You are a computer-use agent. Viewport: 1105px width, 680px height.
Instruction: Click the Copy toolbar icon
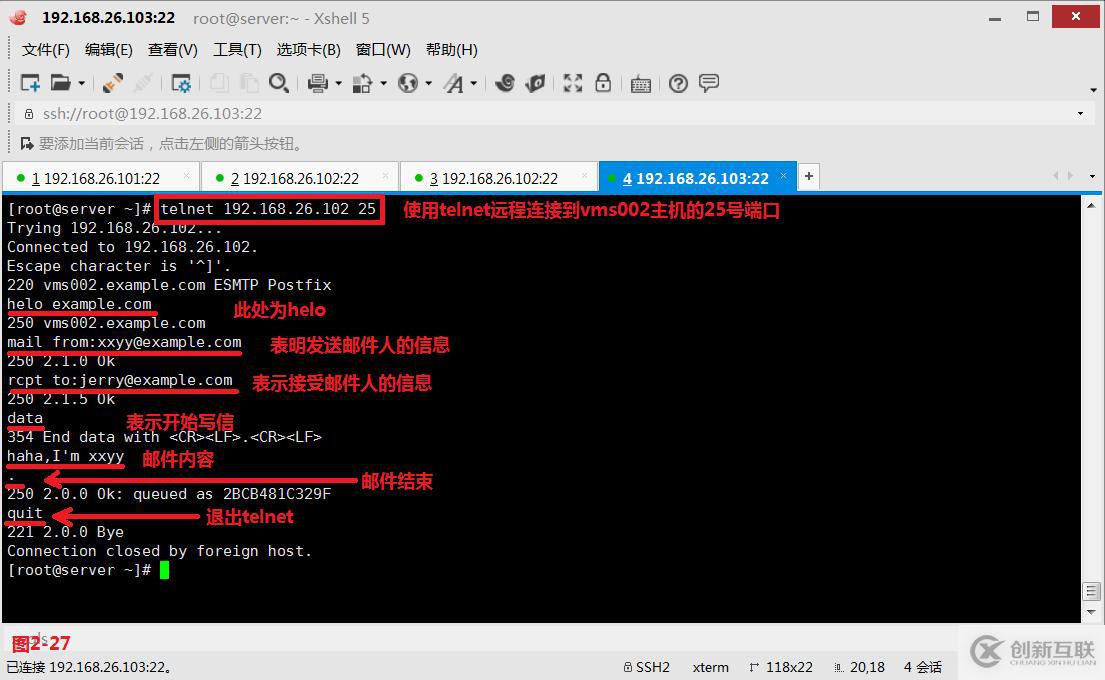pyautogui.click(x=219, y=83)
